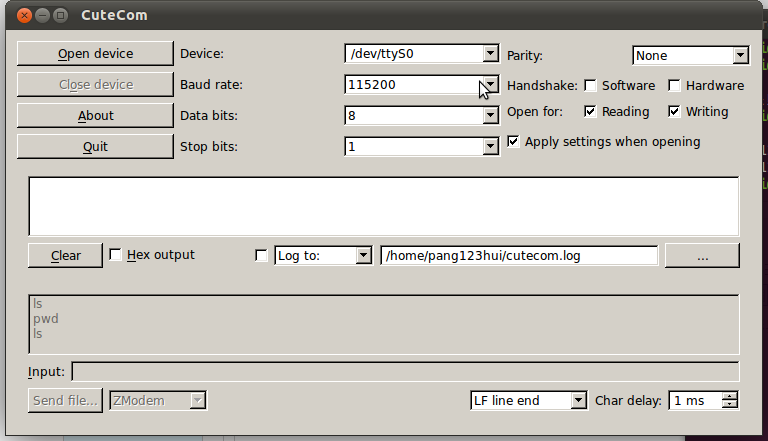Clear the output window
The image size is (768, 441).
click(65, 255)
